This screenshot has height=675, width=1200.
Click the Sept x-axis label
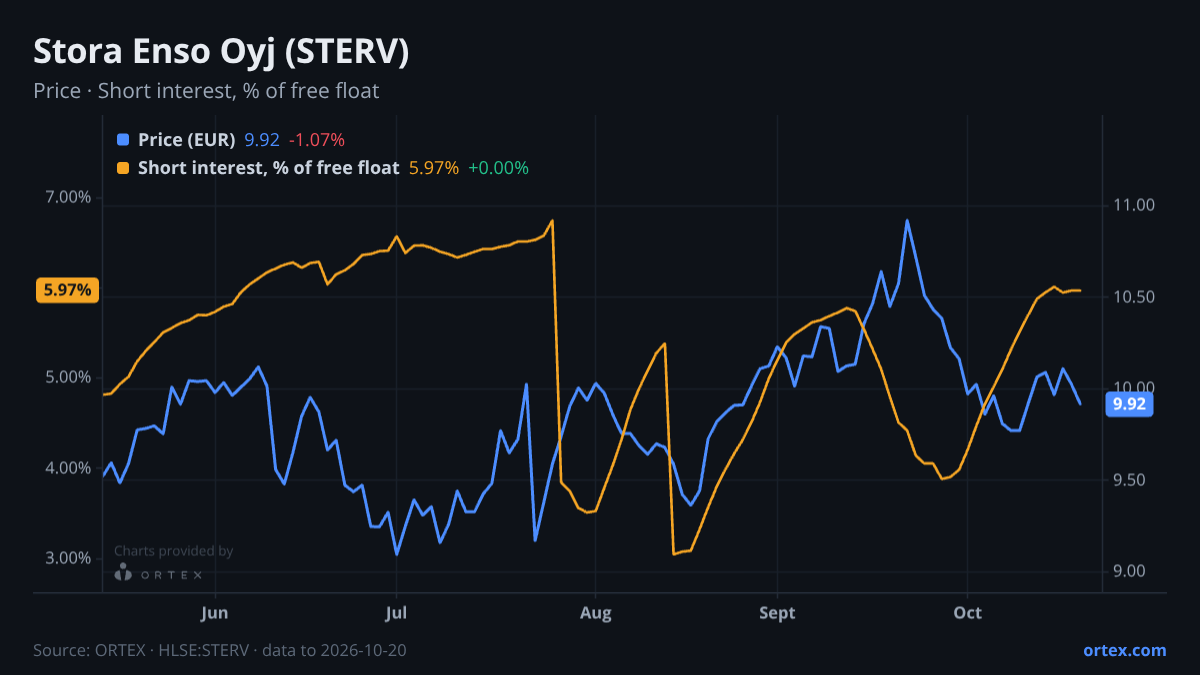(777, 612)
